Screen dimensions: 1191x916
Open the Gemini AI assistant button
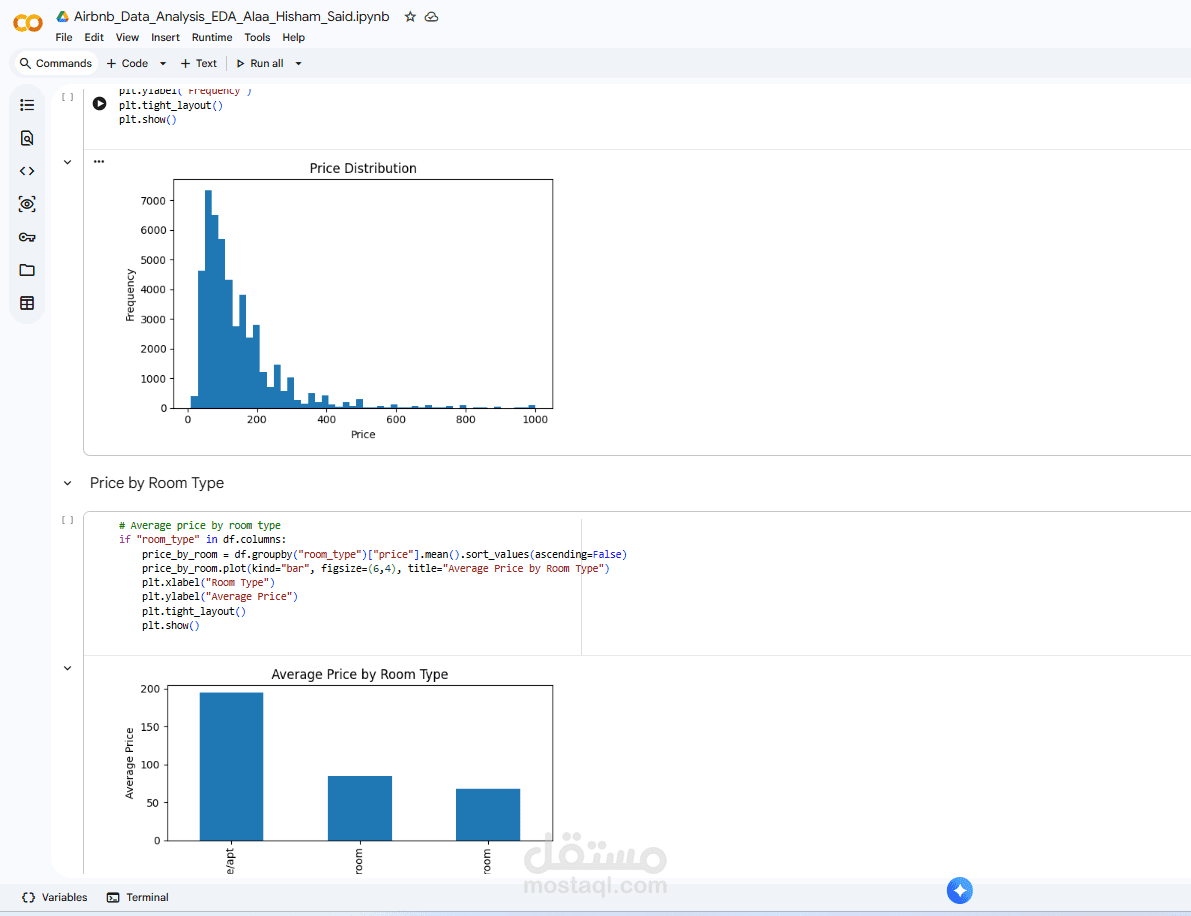[x=959, y=890]
